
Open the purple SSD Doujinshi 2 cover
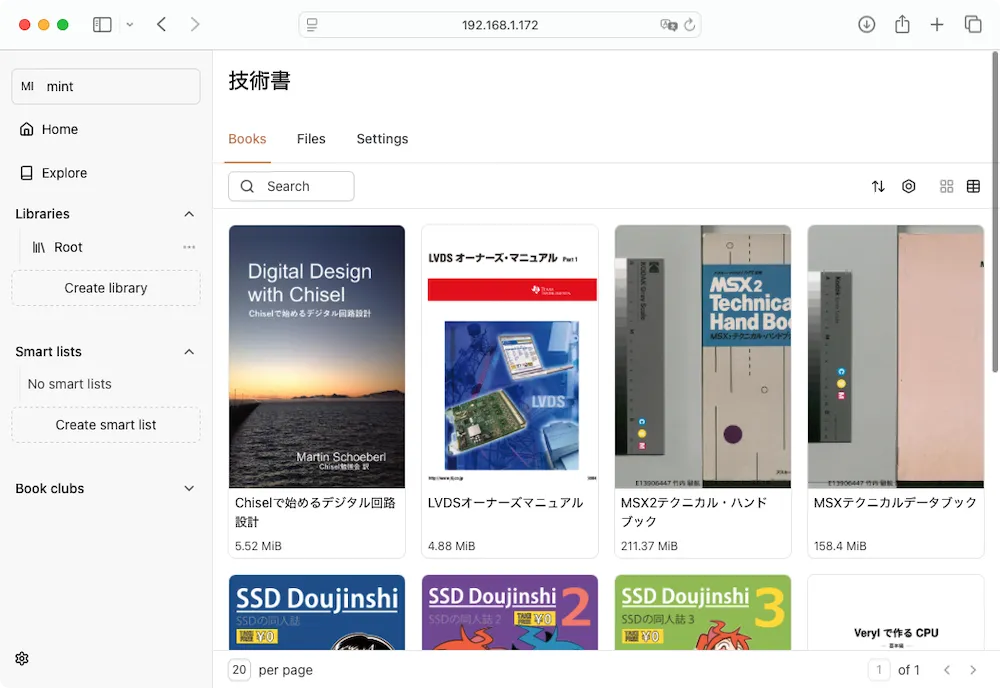(x=510, y=613)
